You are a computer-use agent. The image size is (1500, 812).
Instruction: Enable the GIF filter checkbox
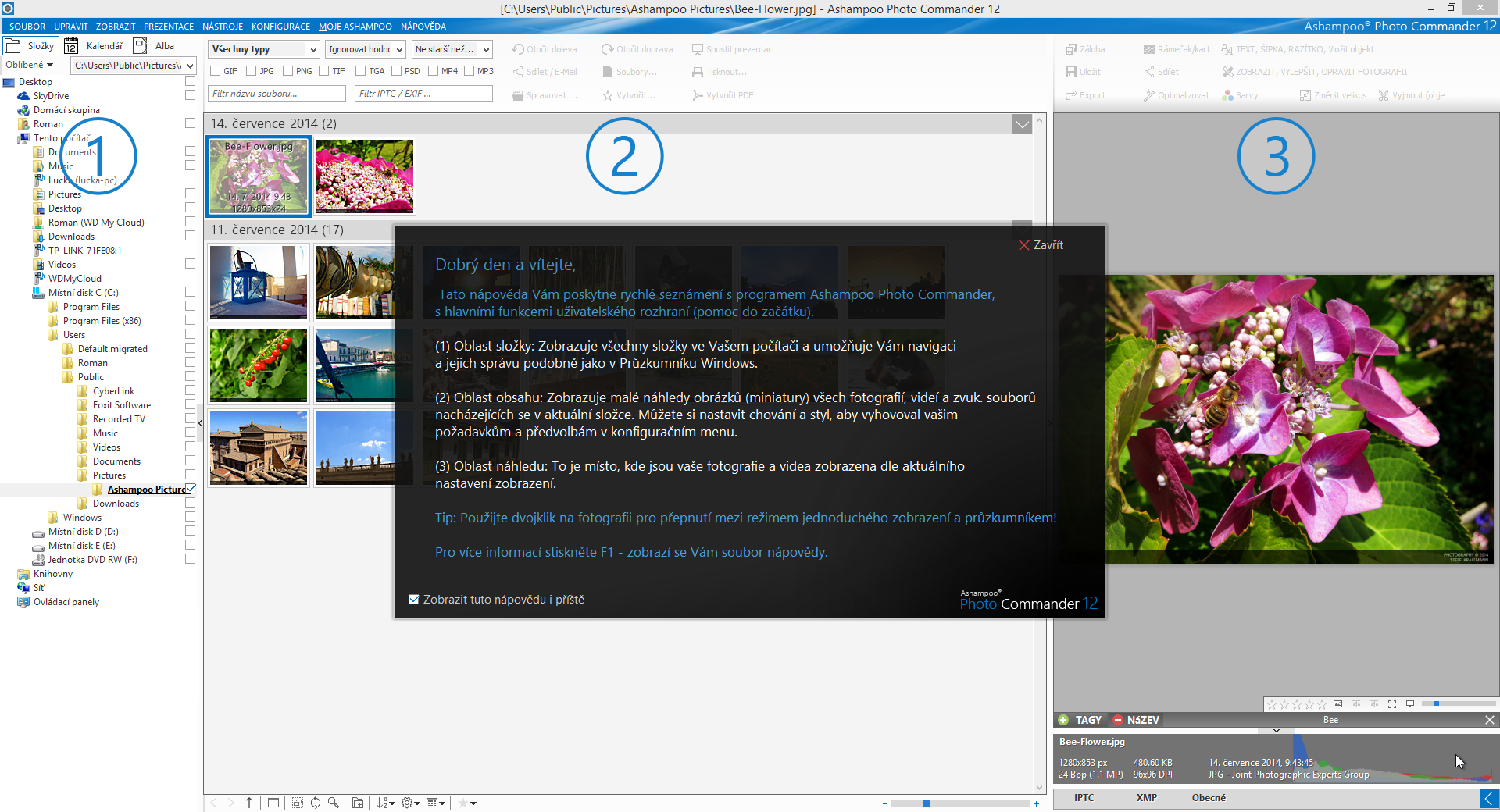tap(215, 71)
